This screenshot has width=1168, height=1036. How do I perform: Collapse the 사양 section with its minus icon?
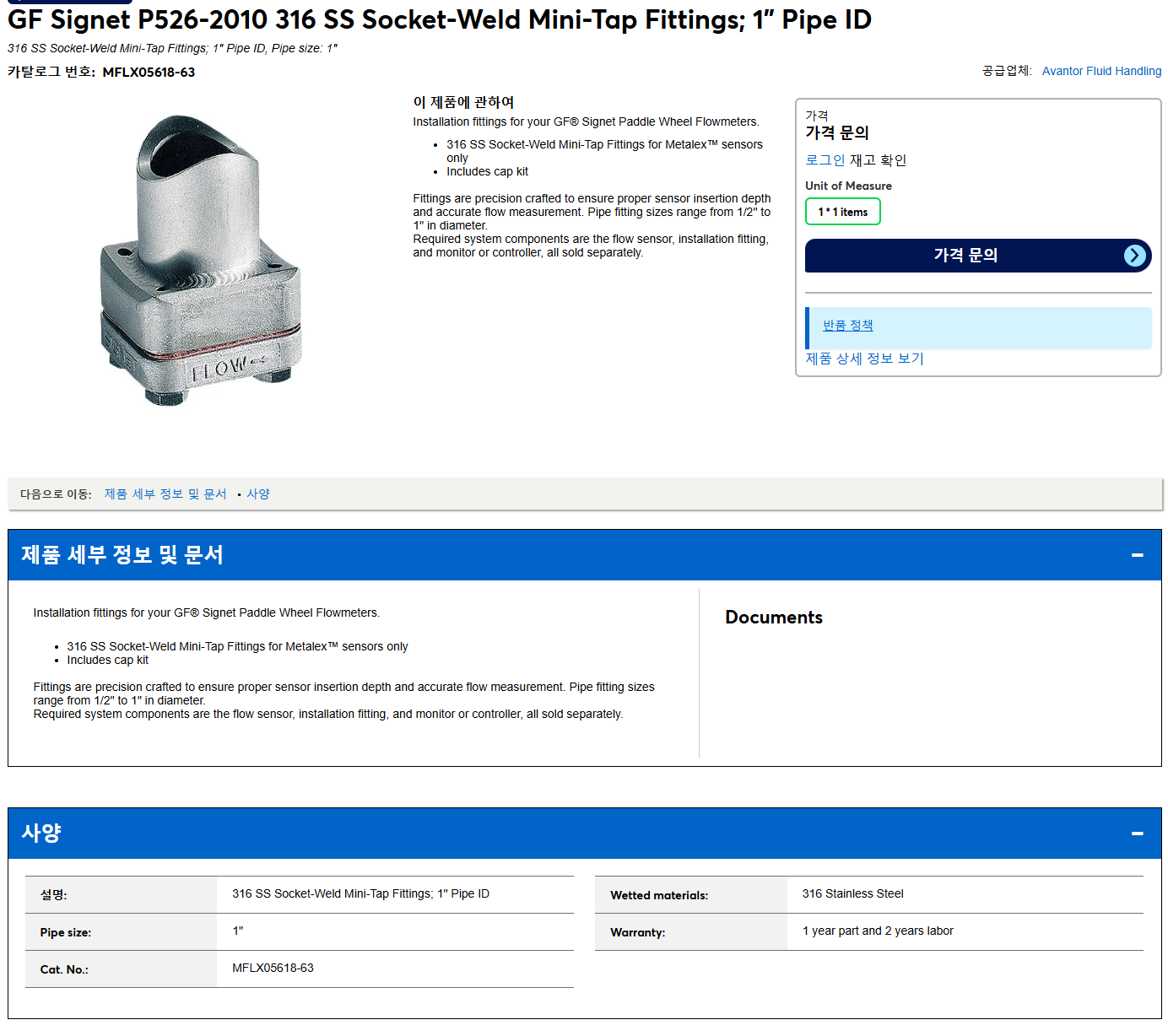point(1137,834)
